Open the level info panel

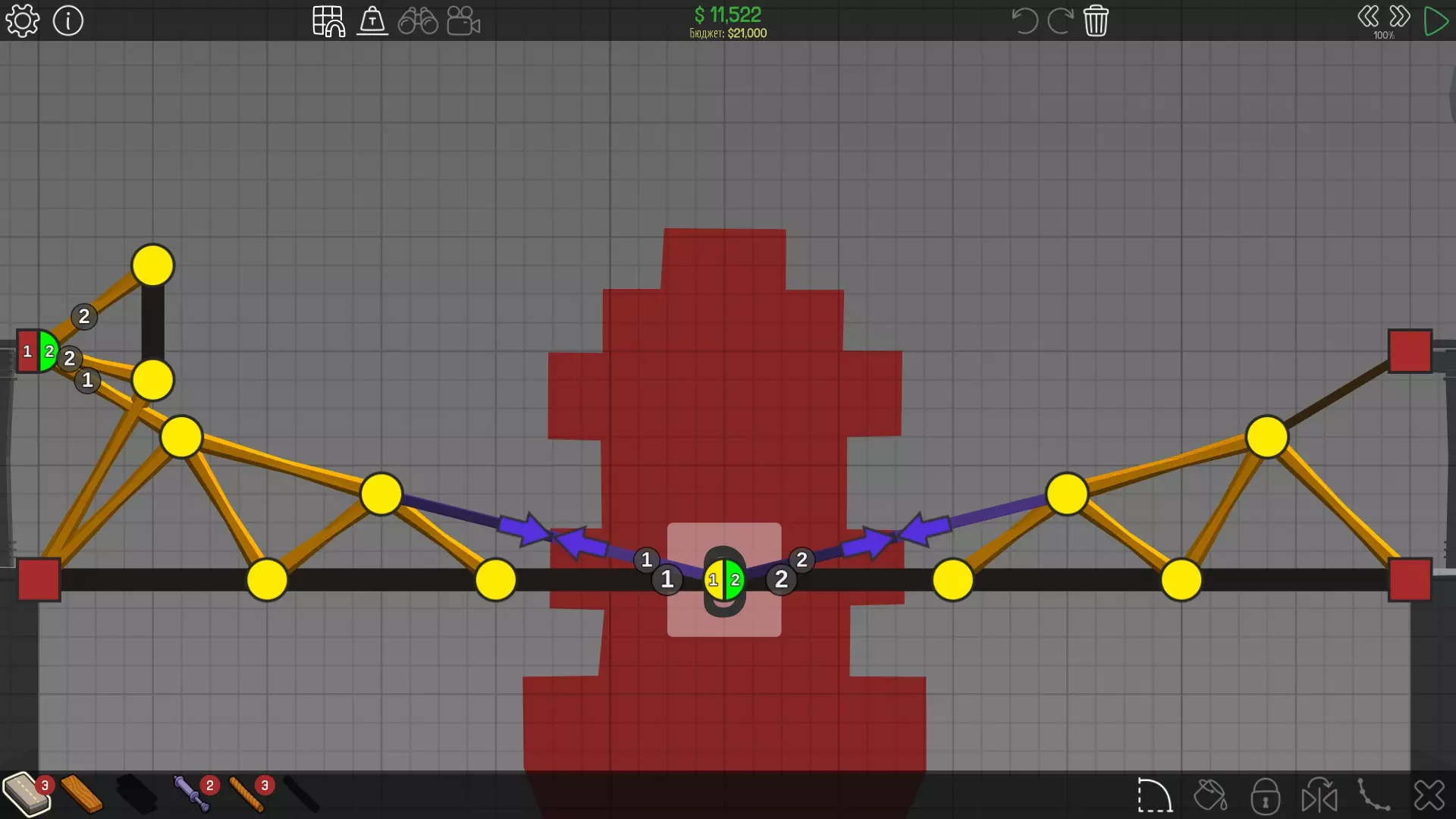pos(68,21)
